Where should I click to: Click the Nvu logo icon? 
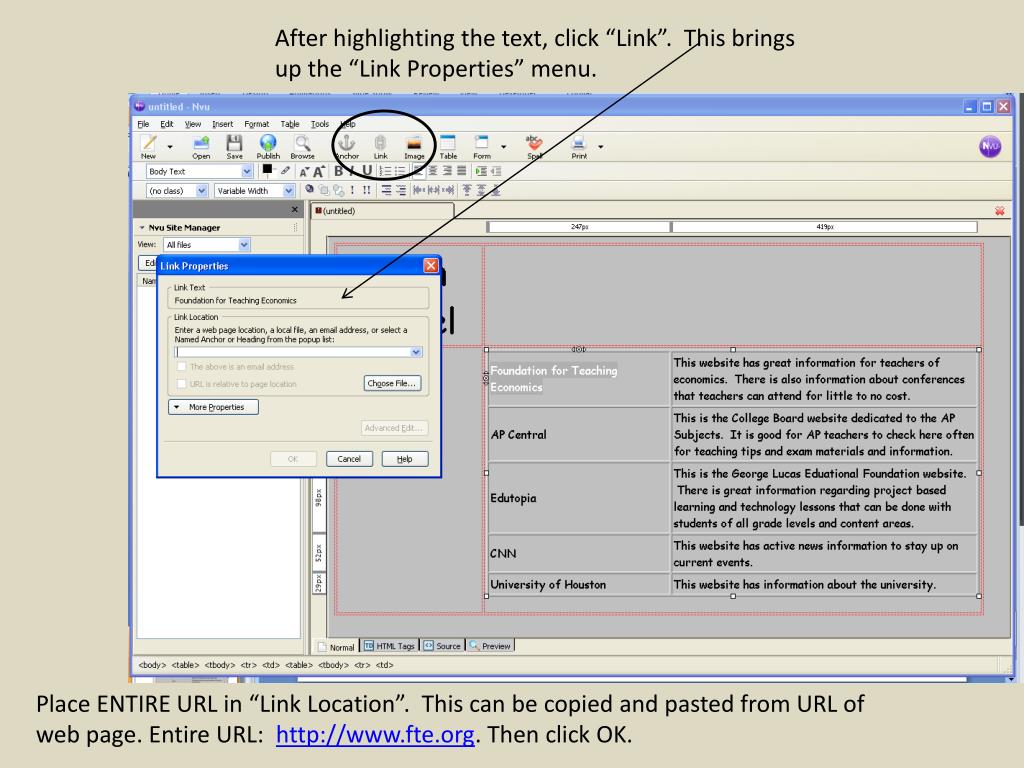pyautogui.click(x=990, y=146)
